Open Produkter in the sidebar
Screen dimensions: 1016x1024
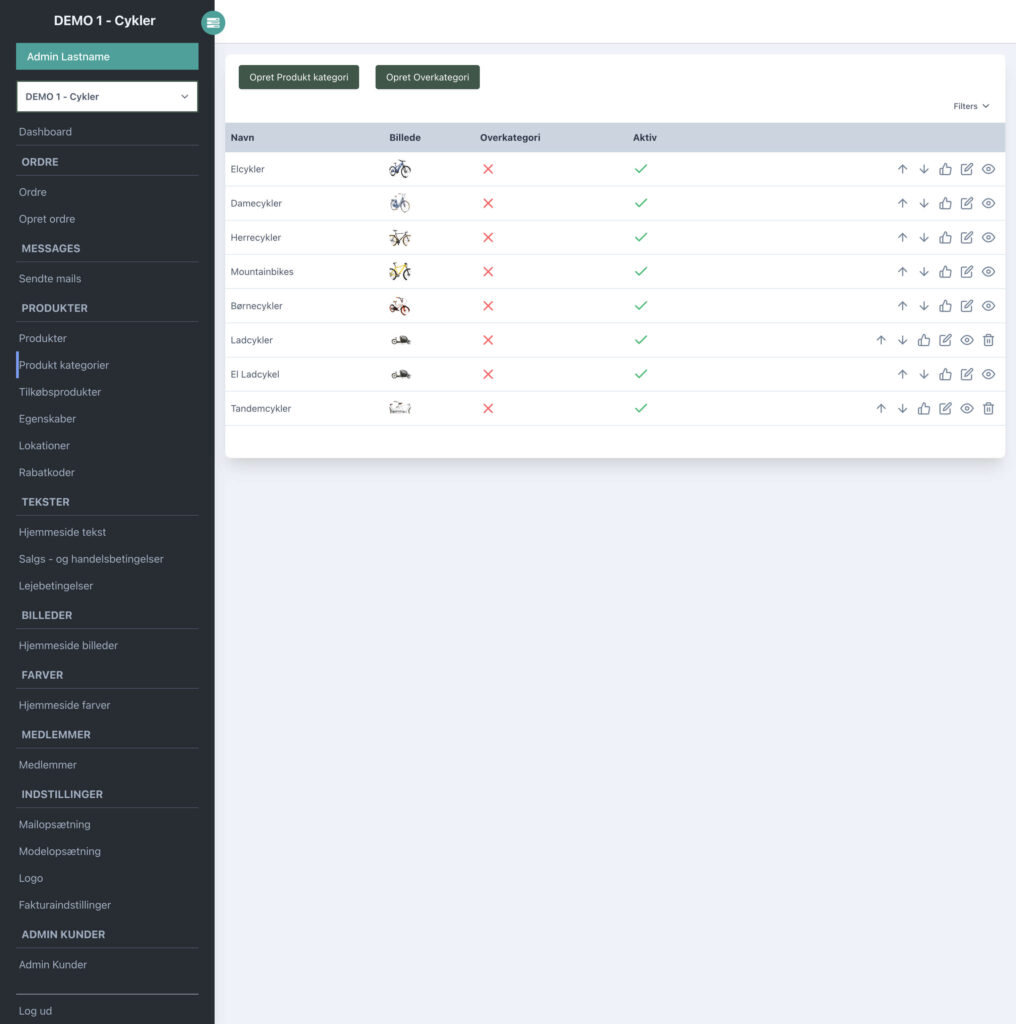(43, 338)
